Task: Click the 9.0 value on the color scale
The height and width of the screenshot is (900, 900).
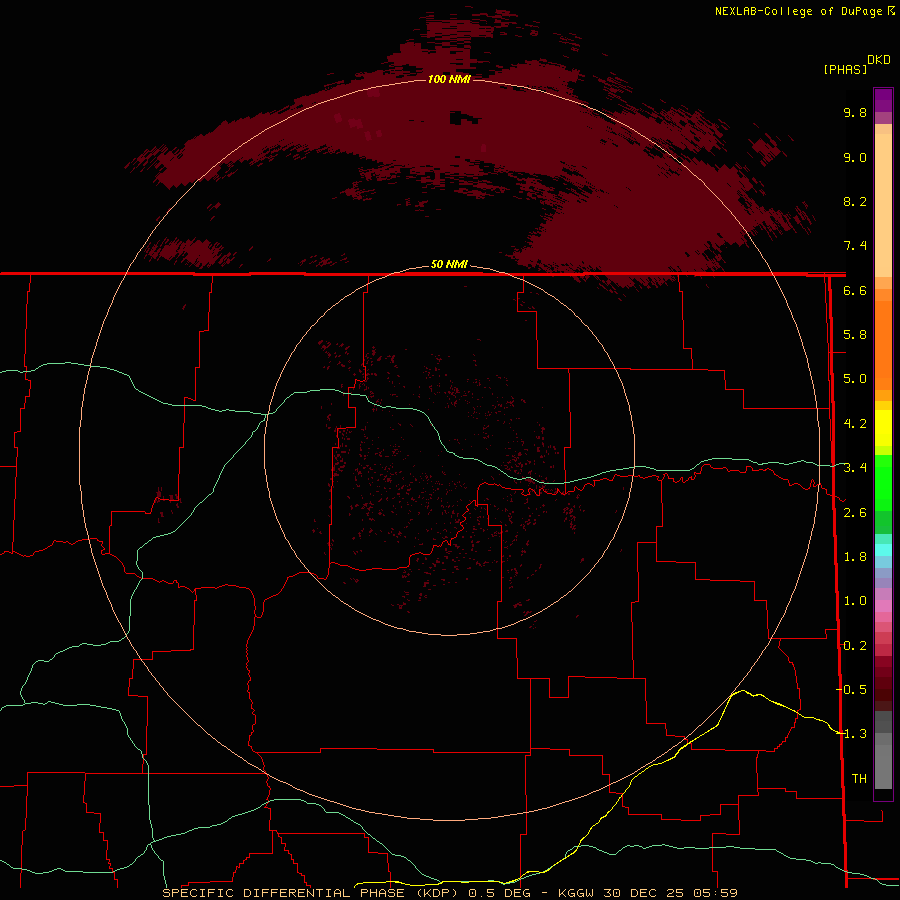Action: [855, 157]
